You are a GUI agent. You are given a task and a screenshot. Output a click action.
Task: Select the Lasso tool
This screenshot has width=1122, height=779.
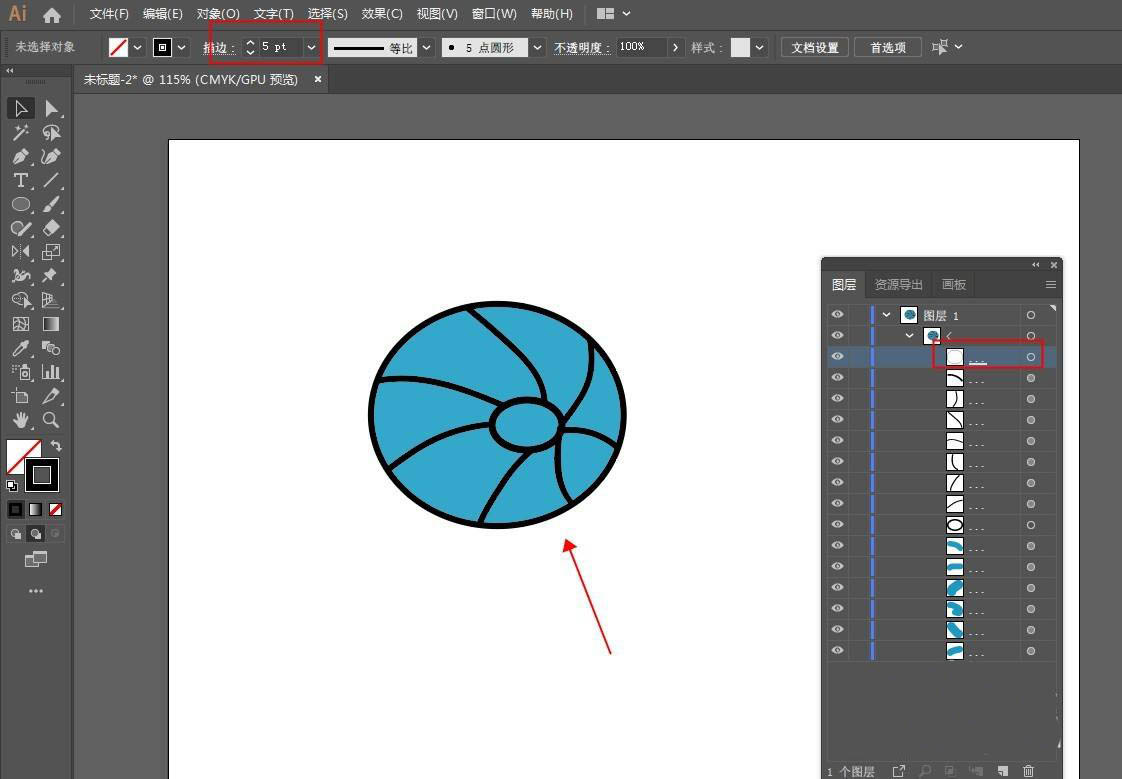pyautogui.click(x=51, y=132)
